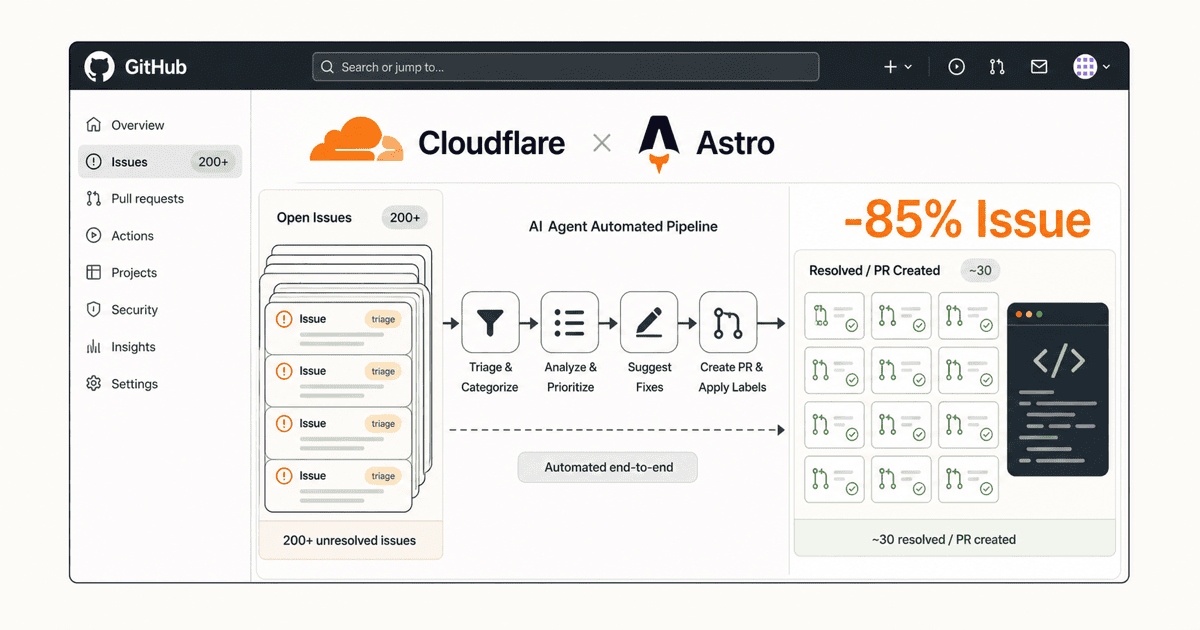The height and width of the screenshot is (630, 1200).
Task: Open pull requests icon in header
Action: 997,67
